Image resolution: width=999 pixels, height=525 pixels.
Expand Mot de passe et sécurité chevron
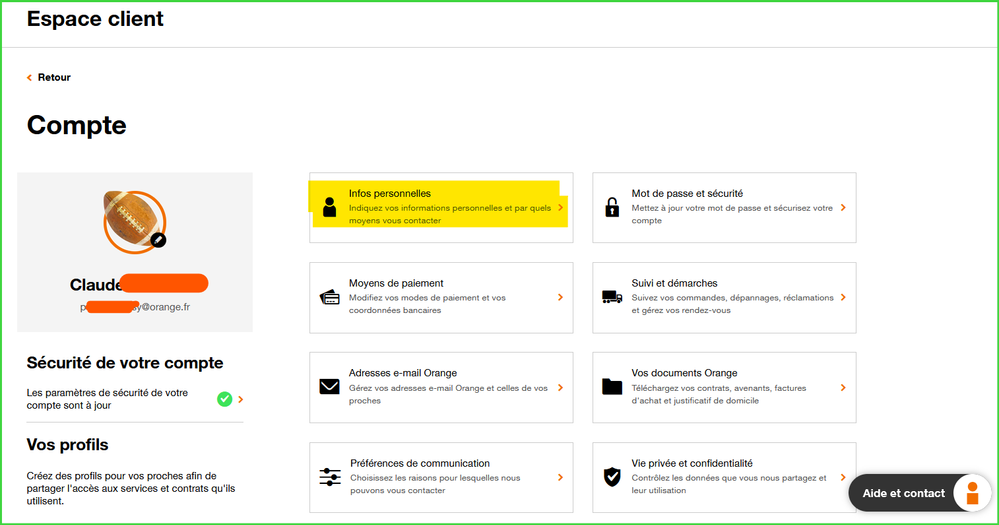tap(843, 207)
